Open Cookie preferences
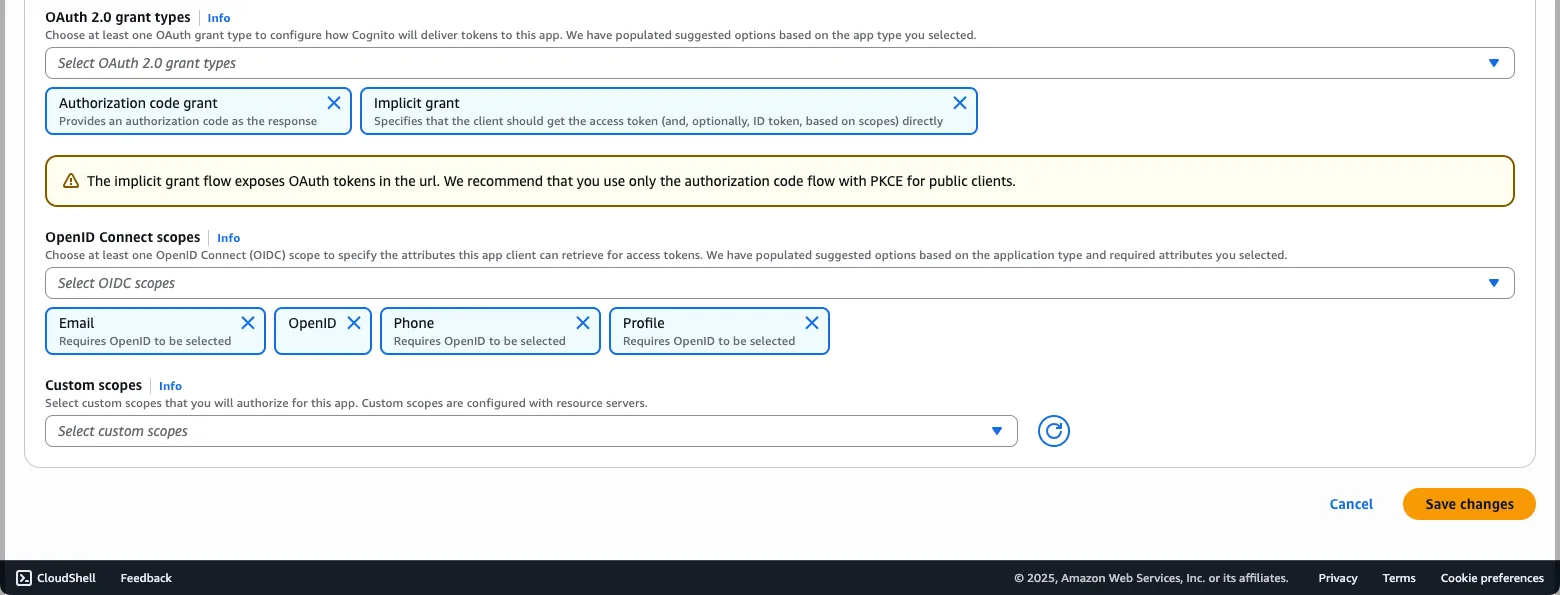Viewport: 1560px width, 595px height. tap(1491, 578)
